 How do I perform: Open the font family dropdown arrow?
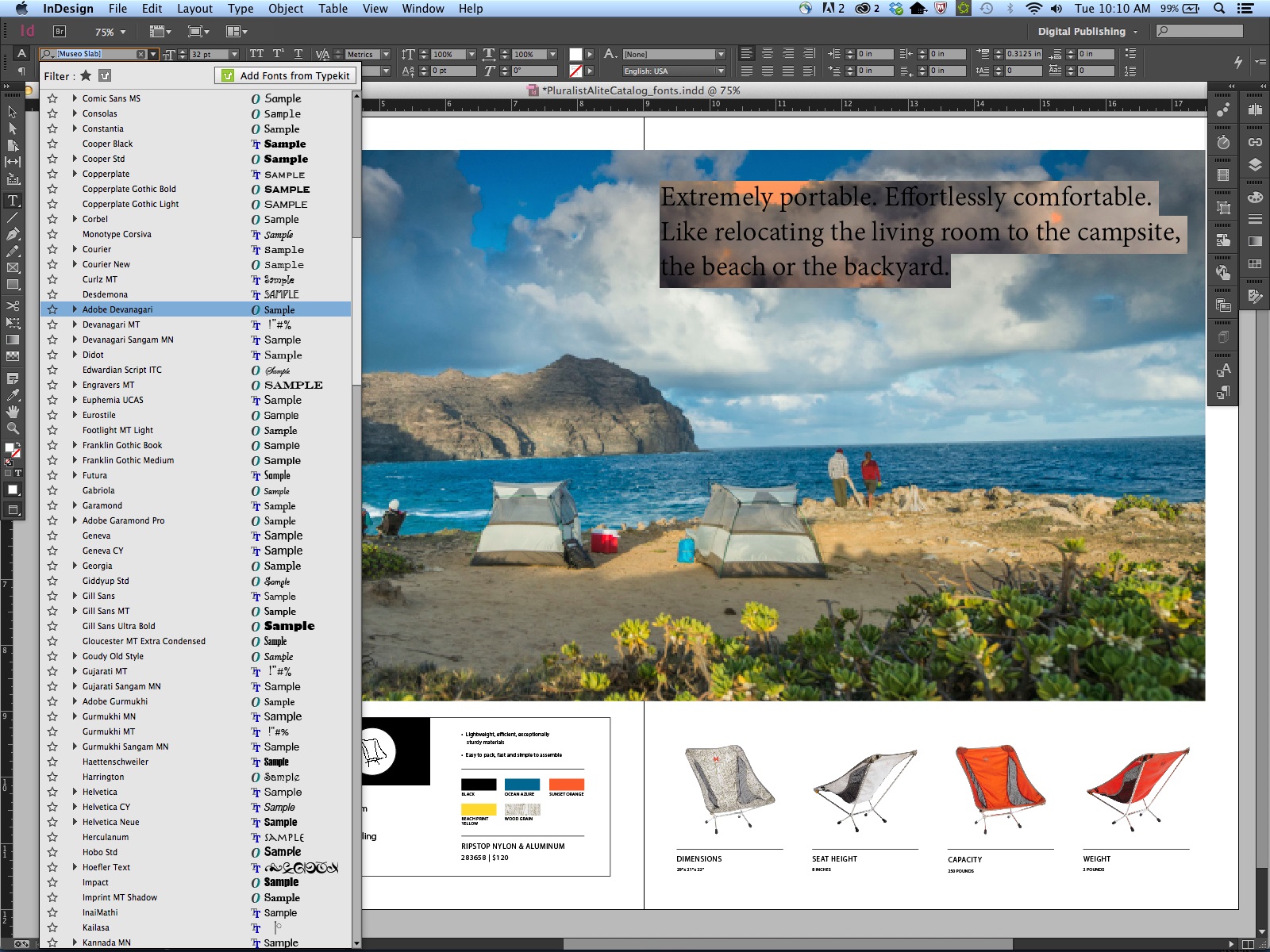coord(153,54)
